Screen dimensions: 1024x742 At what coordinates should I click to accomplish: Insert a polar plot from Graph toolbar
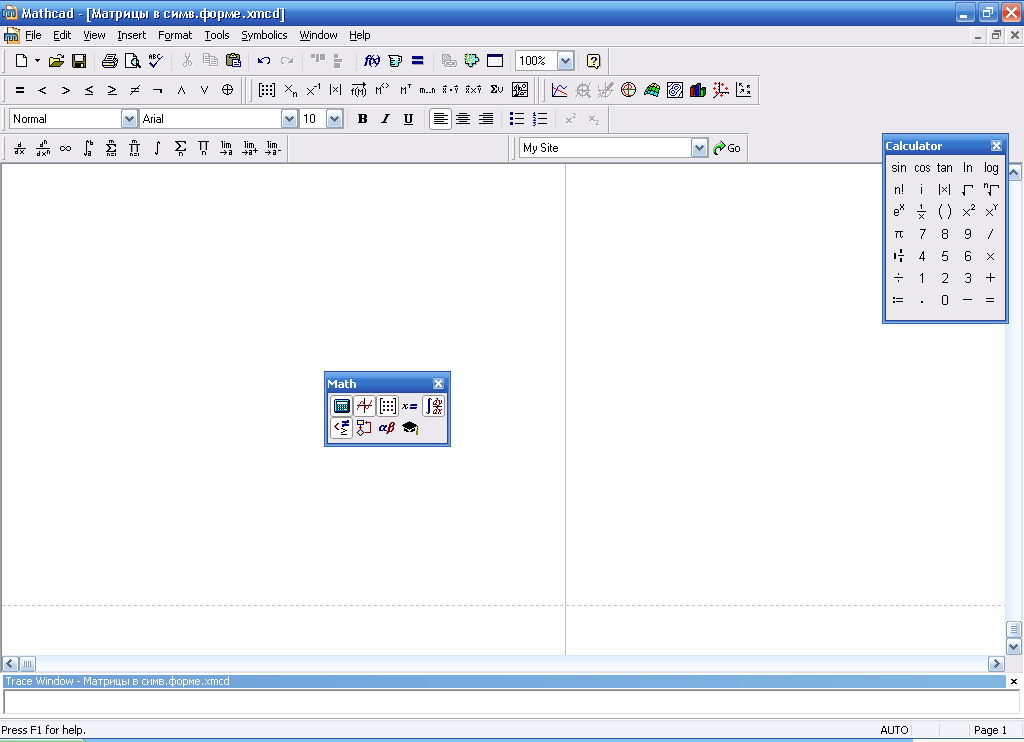pos(628,90)
